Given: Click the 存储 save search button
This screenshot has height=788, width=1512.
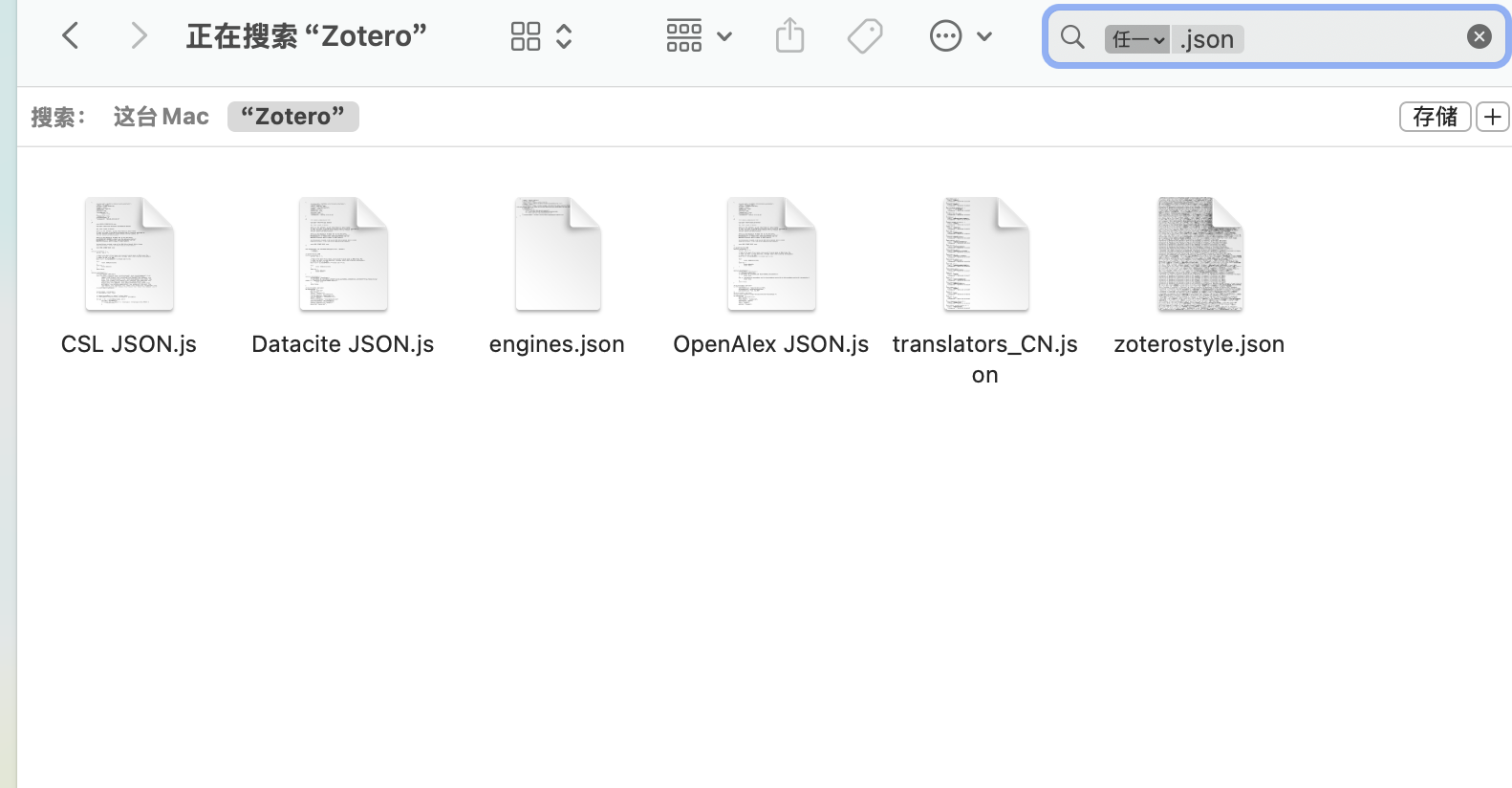Looking at the screenshot, I should point(1435,117).
